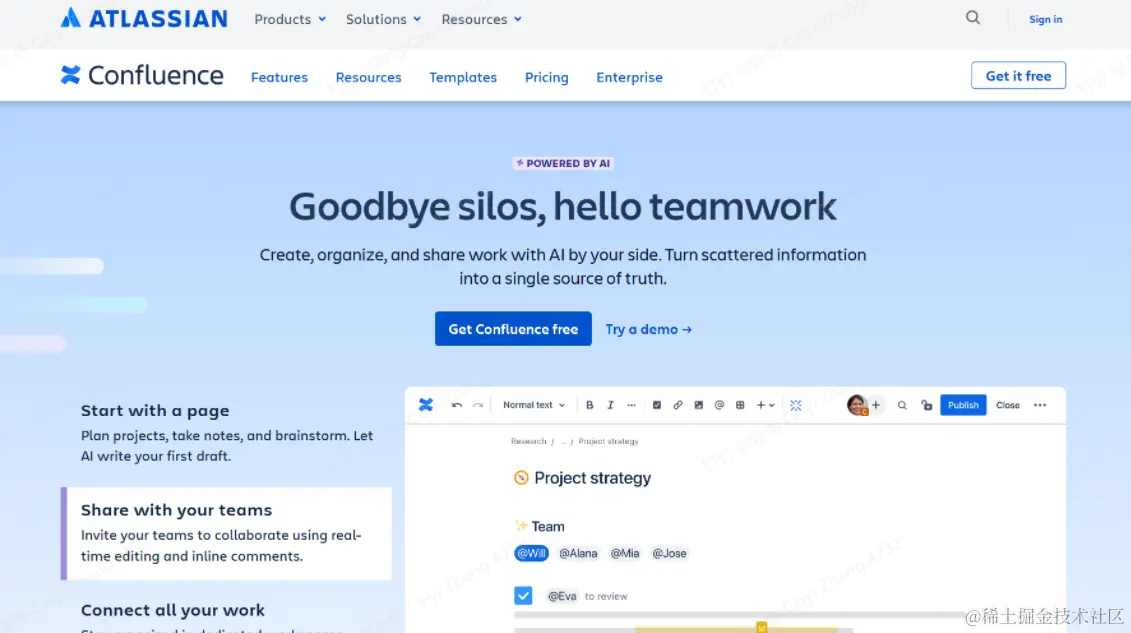Insert an action item with the checkbox icon
Image resolution: width=1131 pixels, height=633 pixels.
click(656, 405)
